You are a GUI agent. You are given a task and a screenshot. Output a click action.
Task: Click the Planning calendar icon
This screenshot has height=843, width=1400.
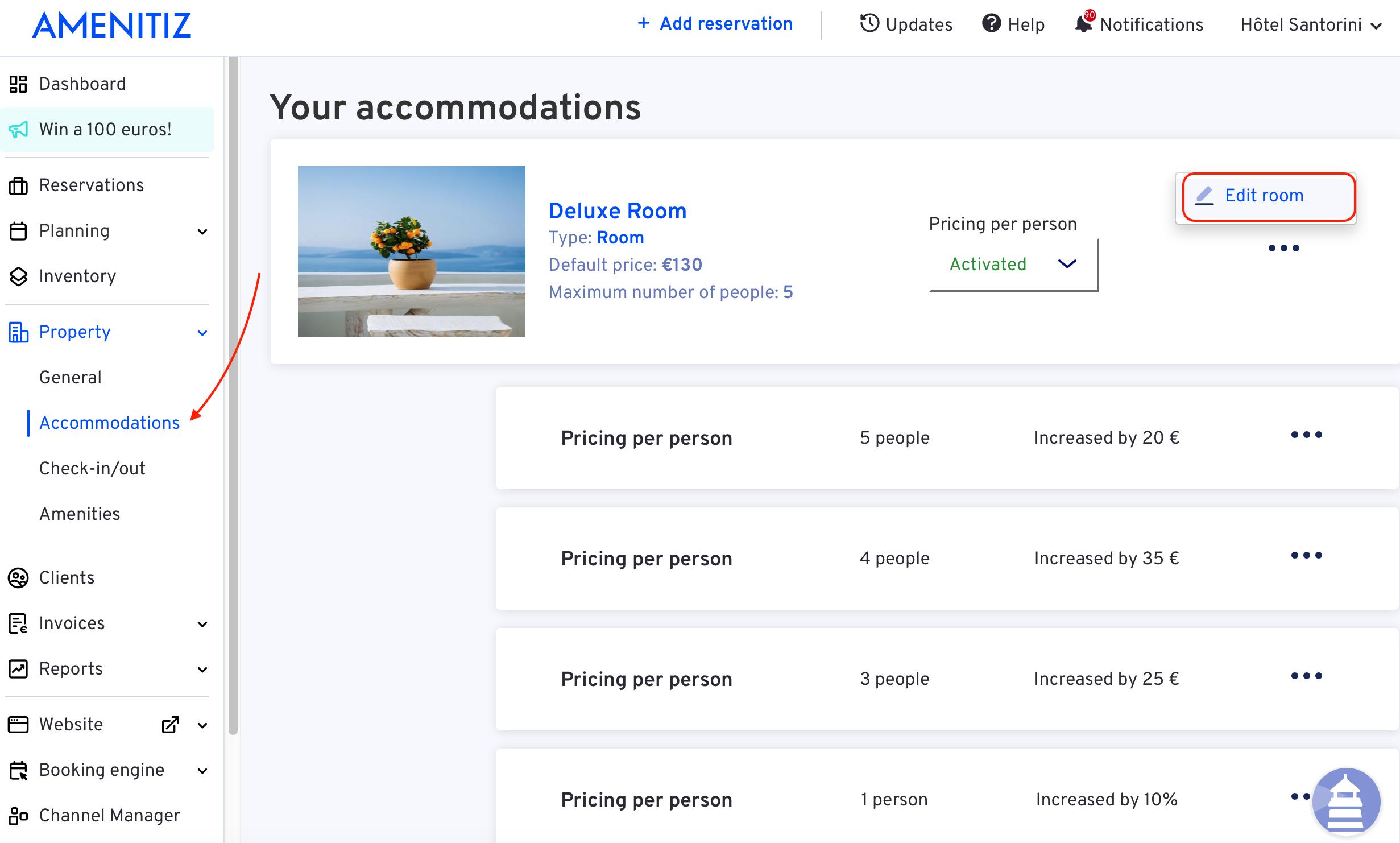coord(18,231)
